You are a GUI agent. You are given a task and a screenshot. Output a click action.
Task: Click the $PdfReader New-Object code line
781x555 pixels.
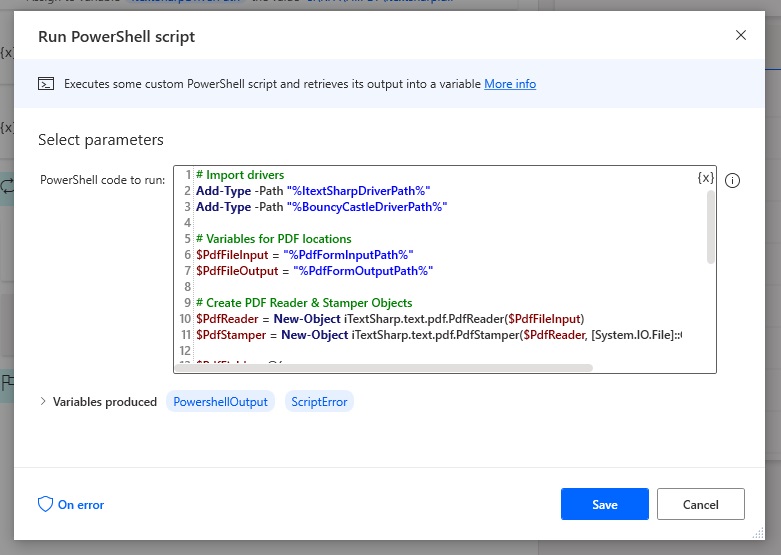pyautogui.click(x=390, y=319)
